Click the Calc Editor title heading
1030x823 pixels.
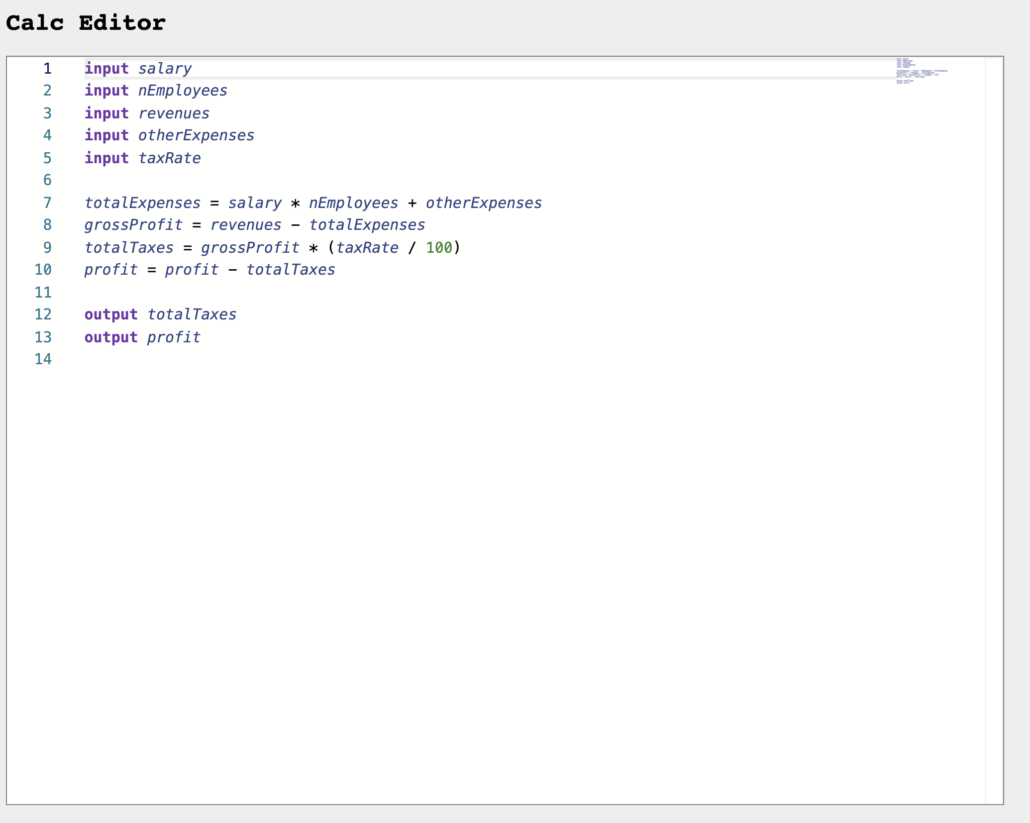pos(84,22)
